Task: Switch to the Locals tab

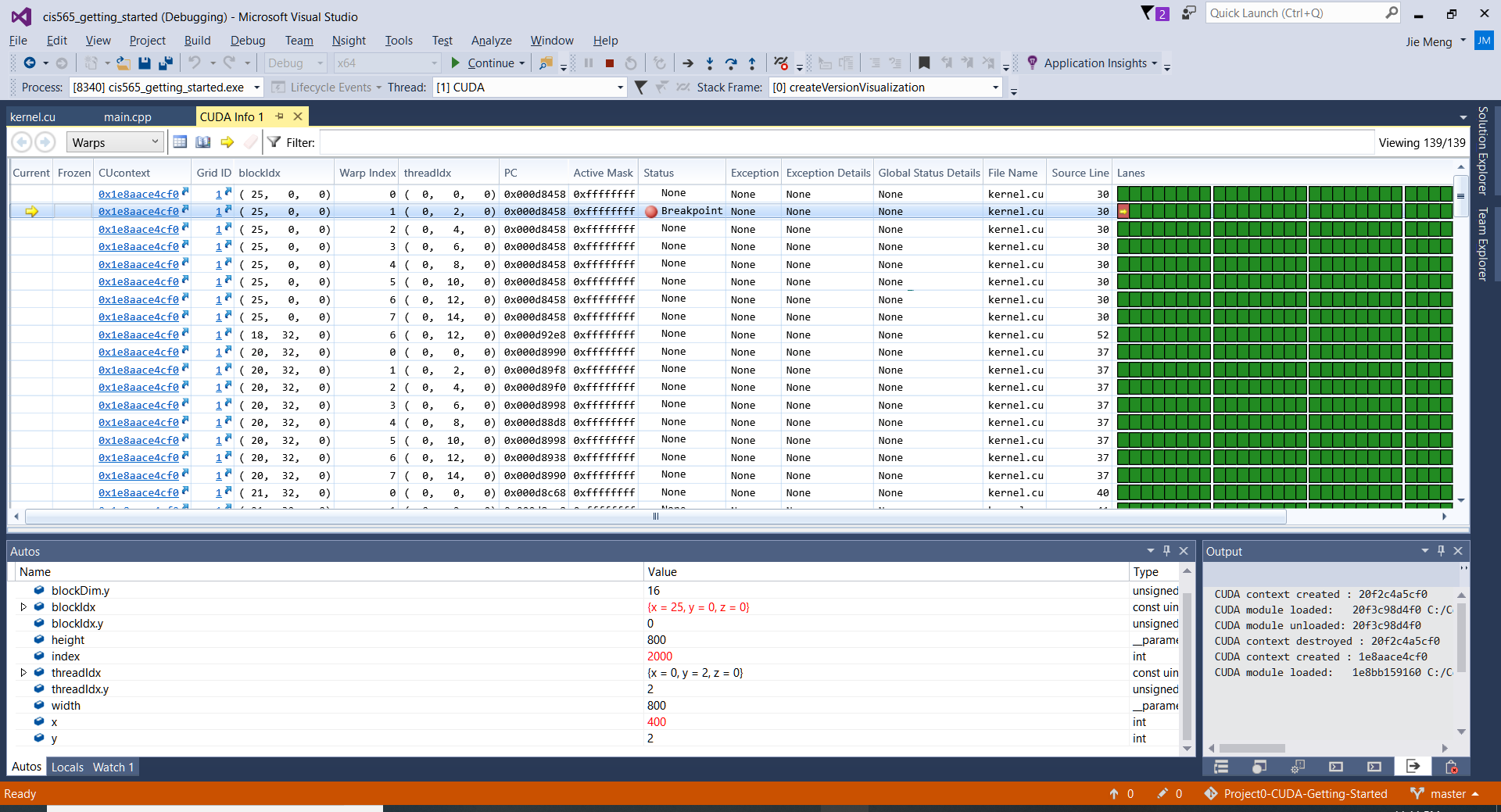Action: point(67,767)
